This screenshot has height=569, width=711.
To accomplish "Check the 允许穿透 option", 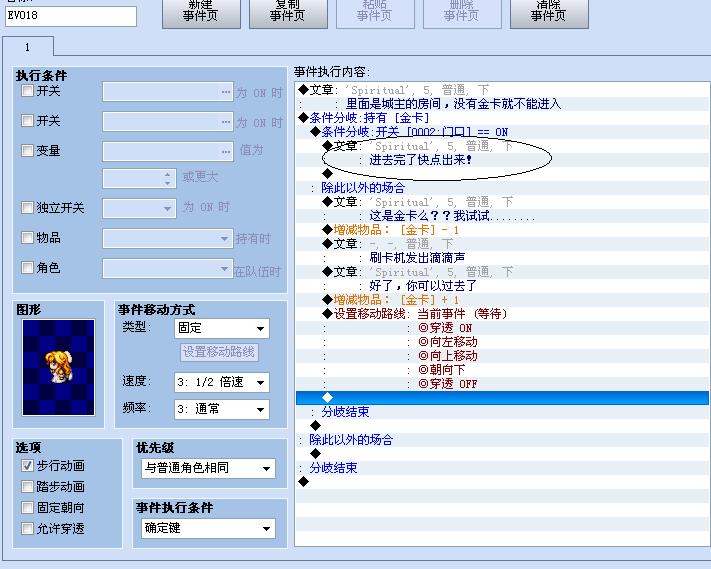I will coord(28,528).
